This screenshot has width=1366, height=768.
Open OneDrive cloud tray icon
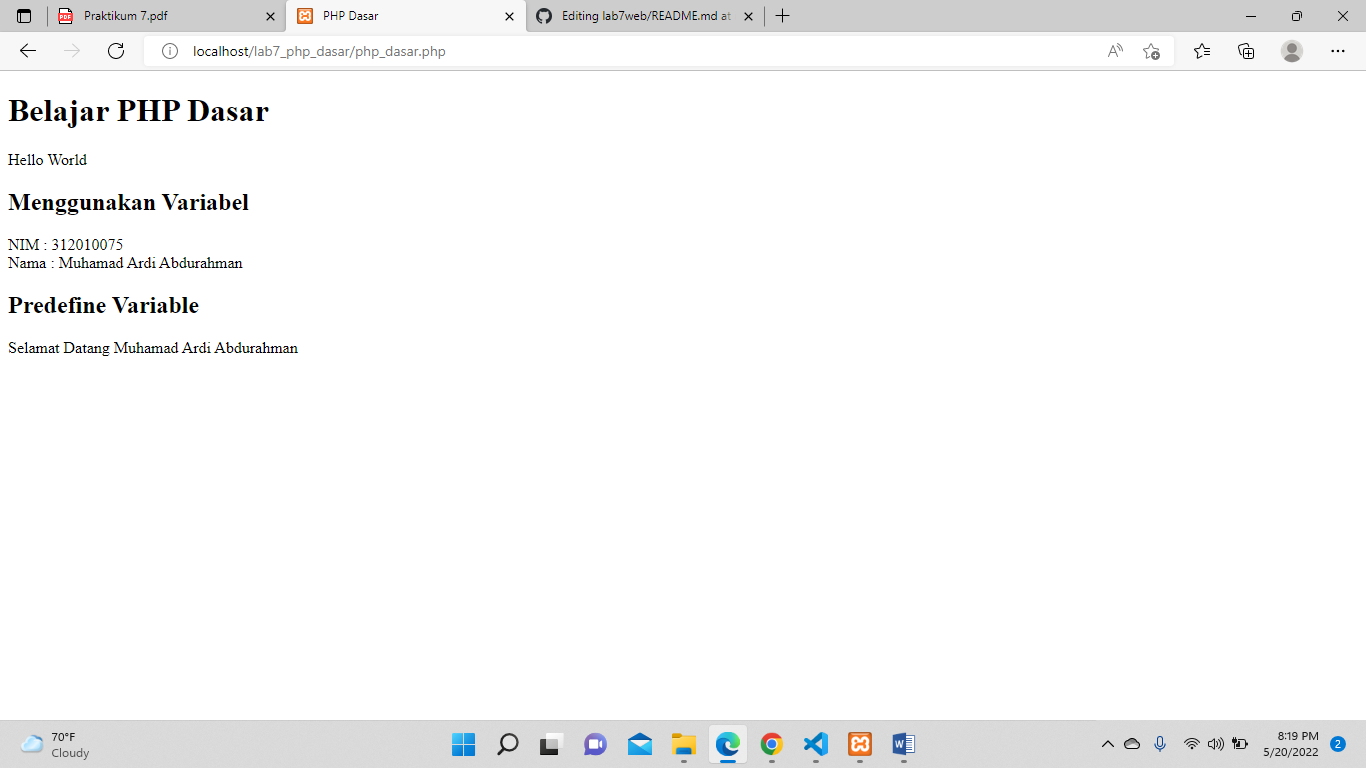1132,744
